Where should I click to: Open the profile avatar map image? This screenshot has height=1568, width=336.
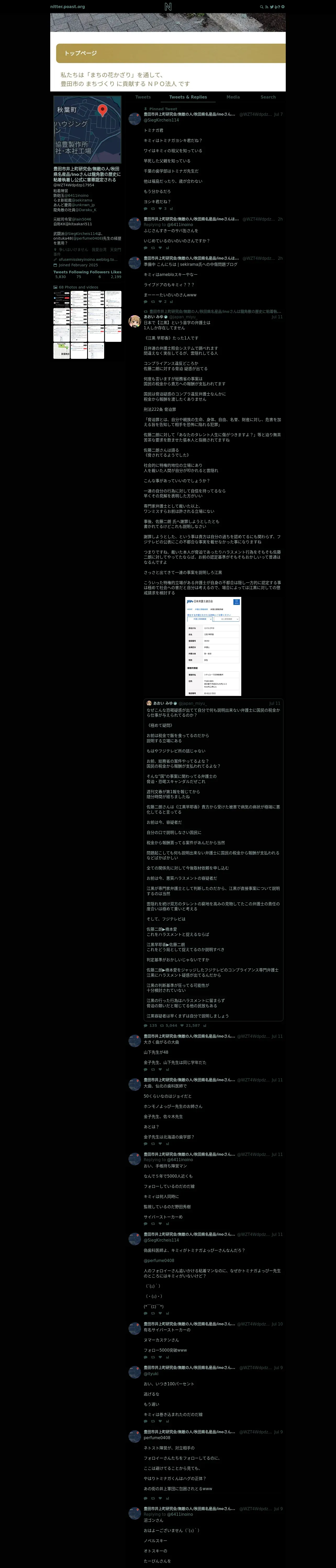tap(87, 130)
